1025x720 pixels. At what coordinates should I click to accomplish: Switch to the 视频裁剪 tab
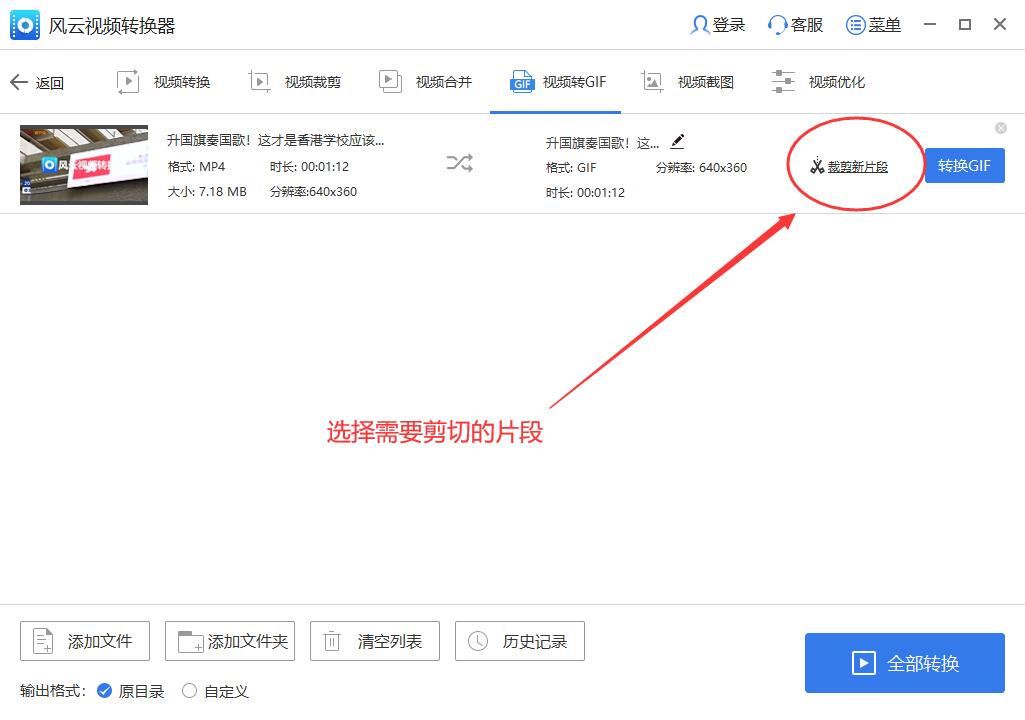point(295,82)
